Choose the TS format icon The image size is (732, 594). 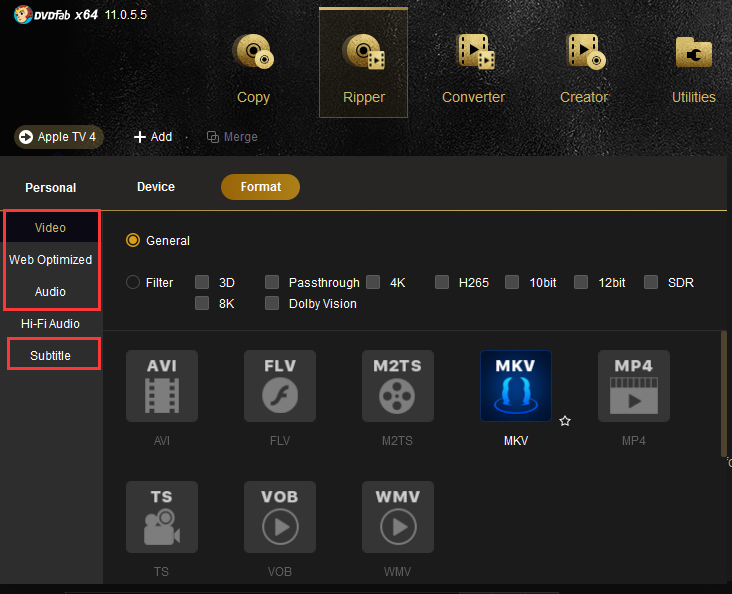click(x=162, y=517)
